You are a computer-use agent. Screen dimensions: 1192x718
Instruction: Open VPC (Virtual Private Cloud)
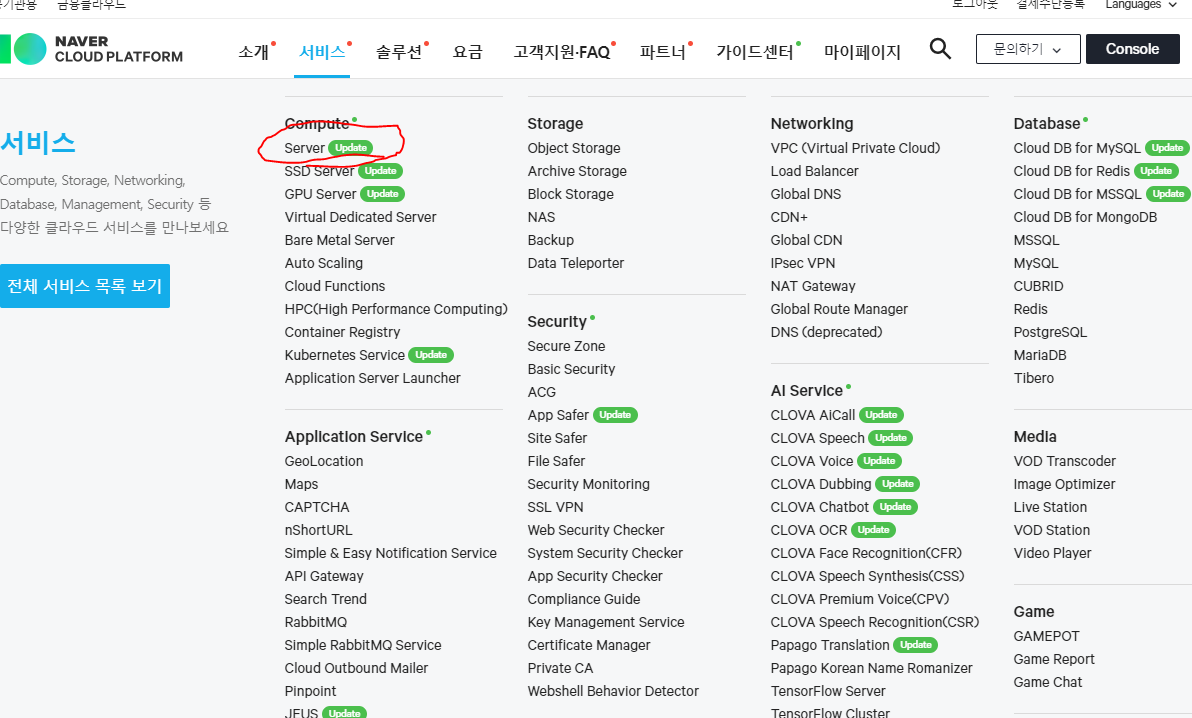pyautogui.click(x=855, y=148)
